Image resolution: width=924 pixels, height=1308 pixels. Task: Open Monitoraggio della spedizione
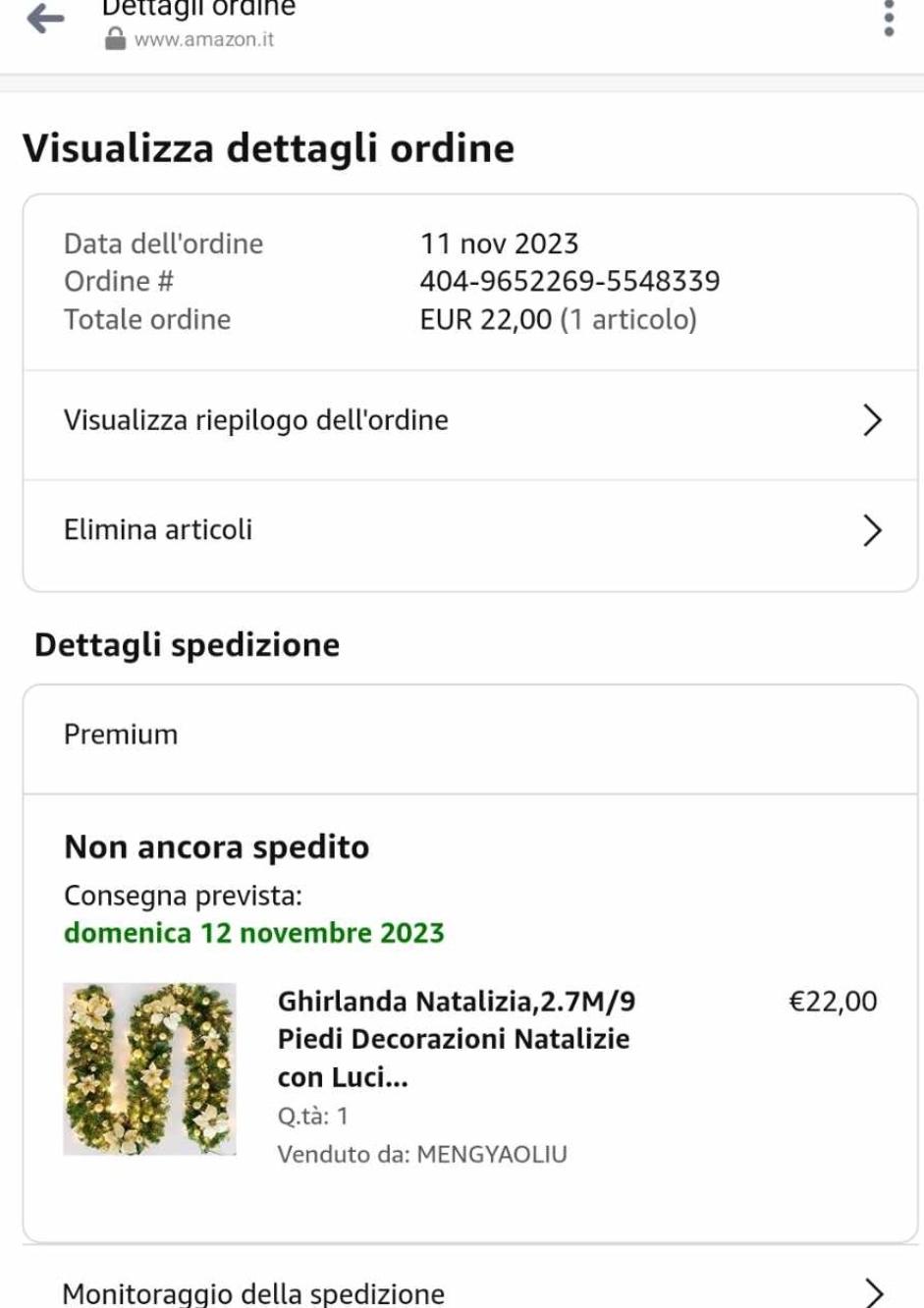click(x=253, y=1292)
